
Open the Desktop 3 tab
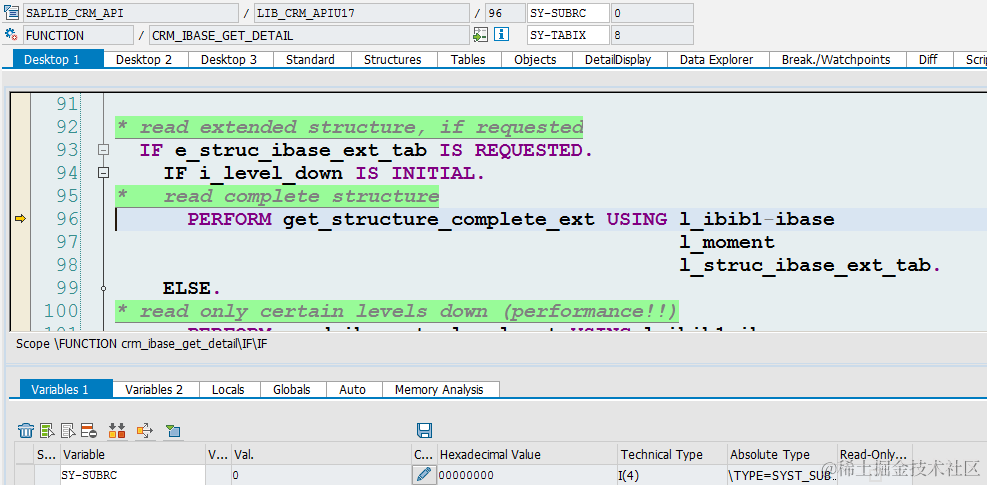coord(229,60)
